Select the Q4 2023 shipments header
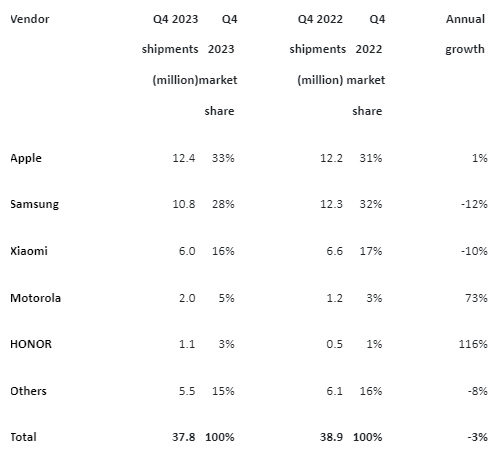The height and width of the screenshot is (450, 500). (170, 49)
